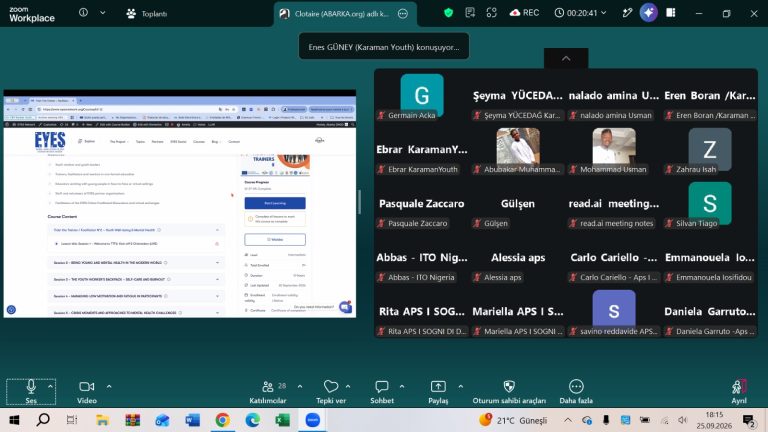Image resolution: width=768 pixels, height=432 pixels.
Task: Click Silvan Tiago participant tile
Action: click(710, 204)
